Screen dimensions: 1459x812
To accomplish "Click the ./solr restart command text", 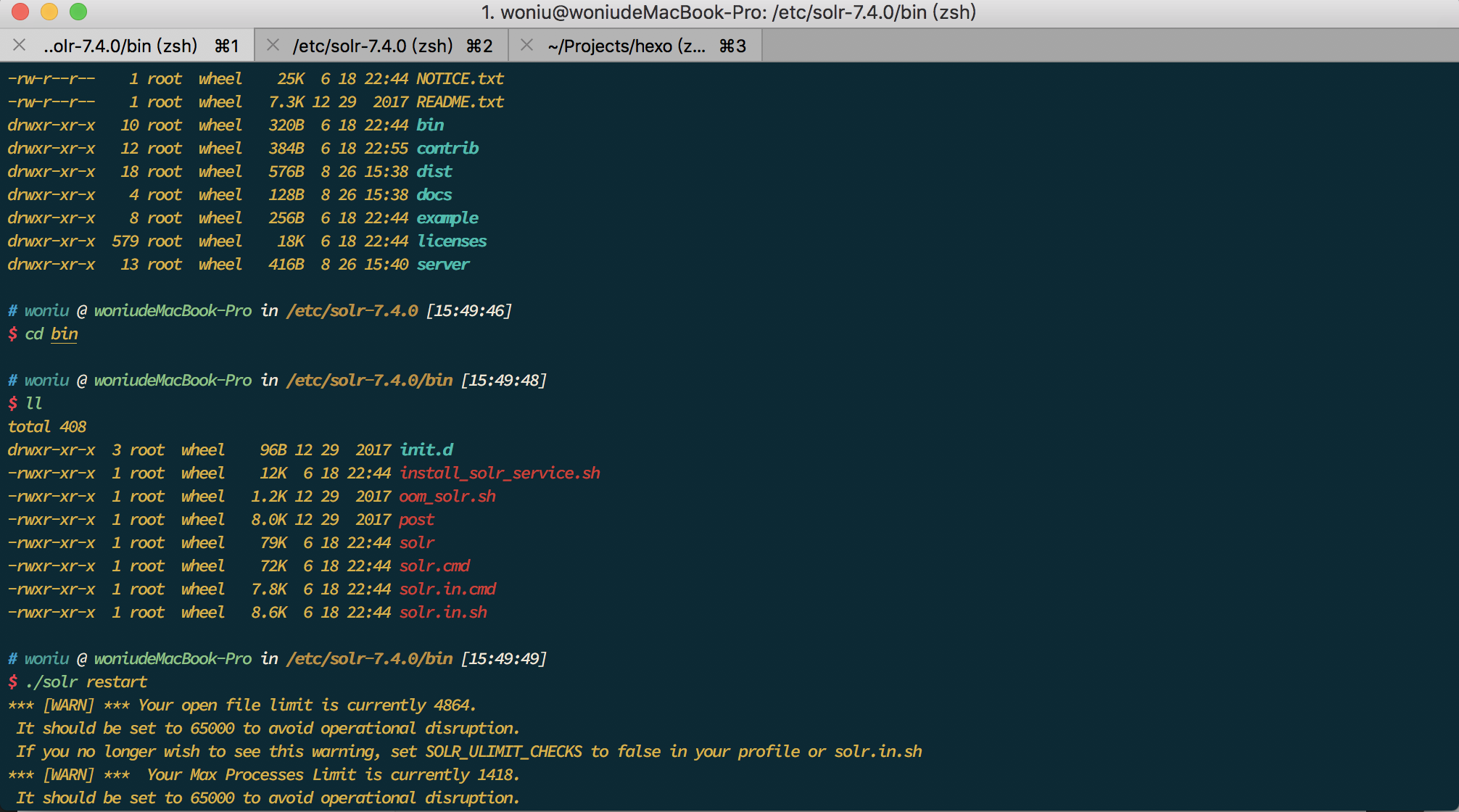I will (x=86, y=682).
